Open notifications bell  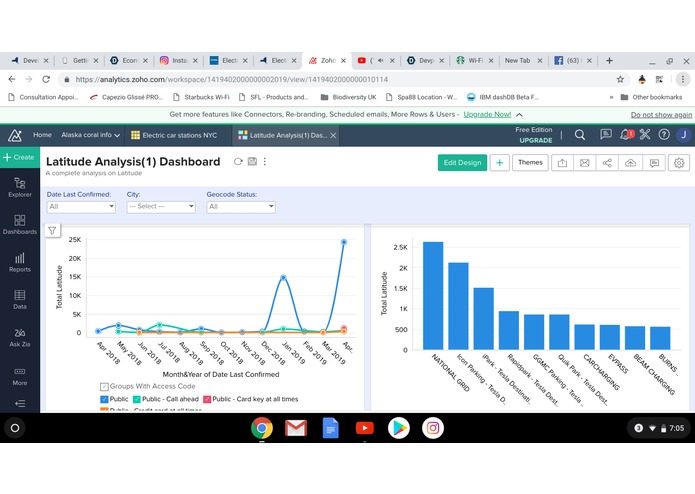(x=626, y=135)
